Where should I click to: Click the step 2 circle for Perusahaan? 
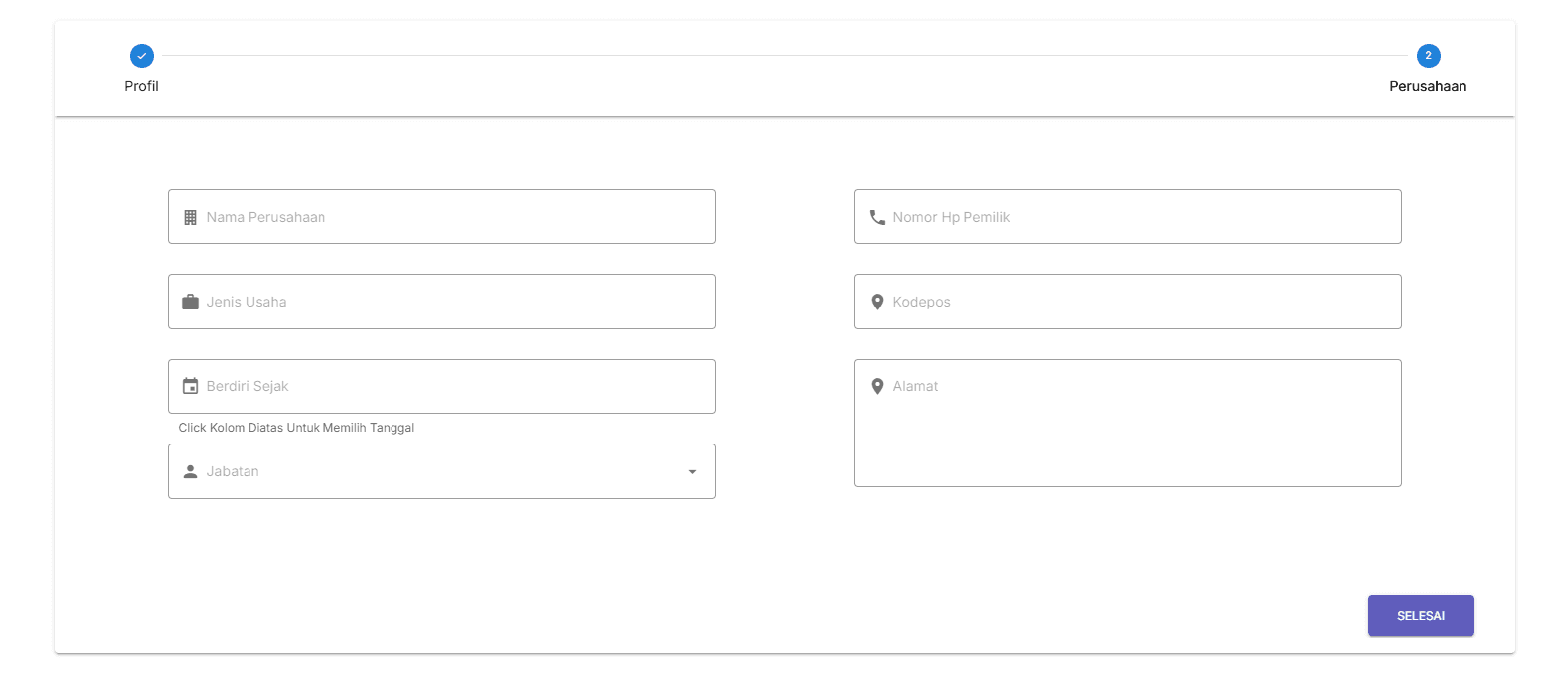pyautogui.click(x=1428, y=56)
